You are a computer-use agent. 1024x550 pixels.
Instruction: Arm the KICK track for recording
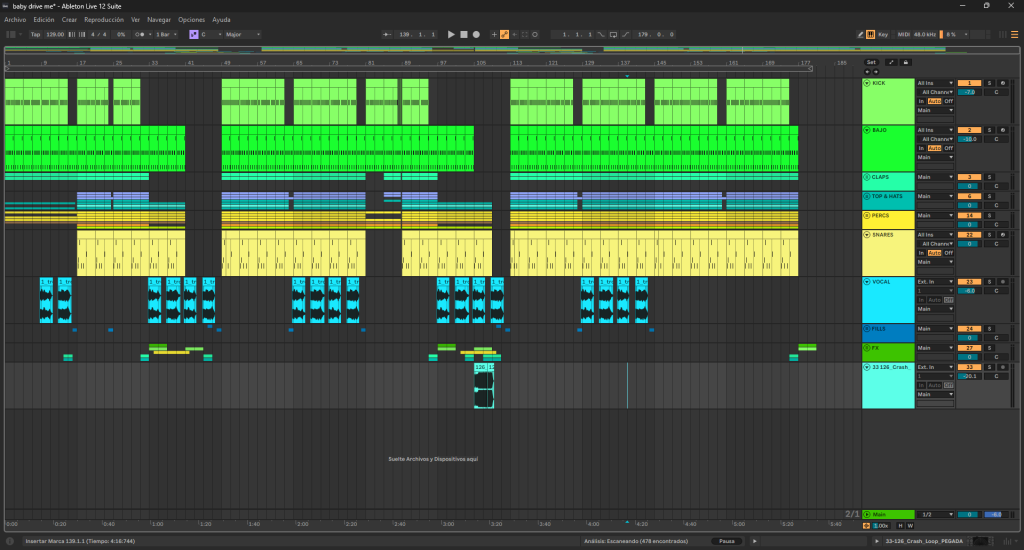click(1002, 83)
